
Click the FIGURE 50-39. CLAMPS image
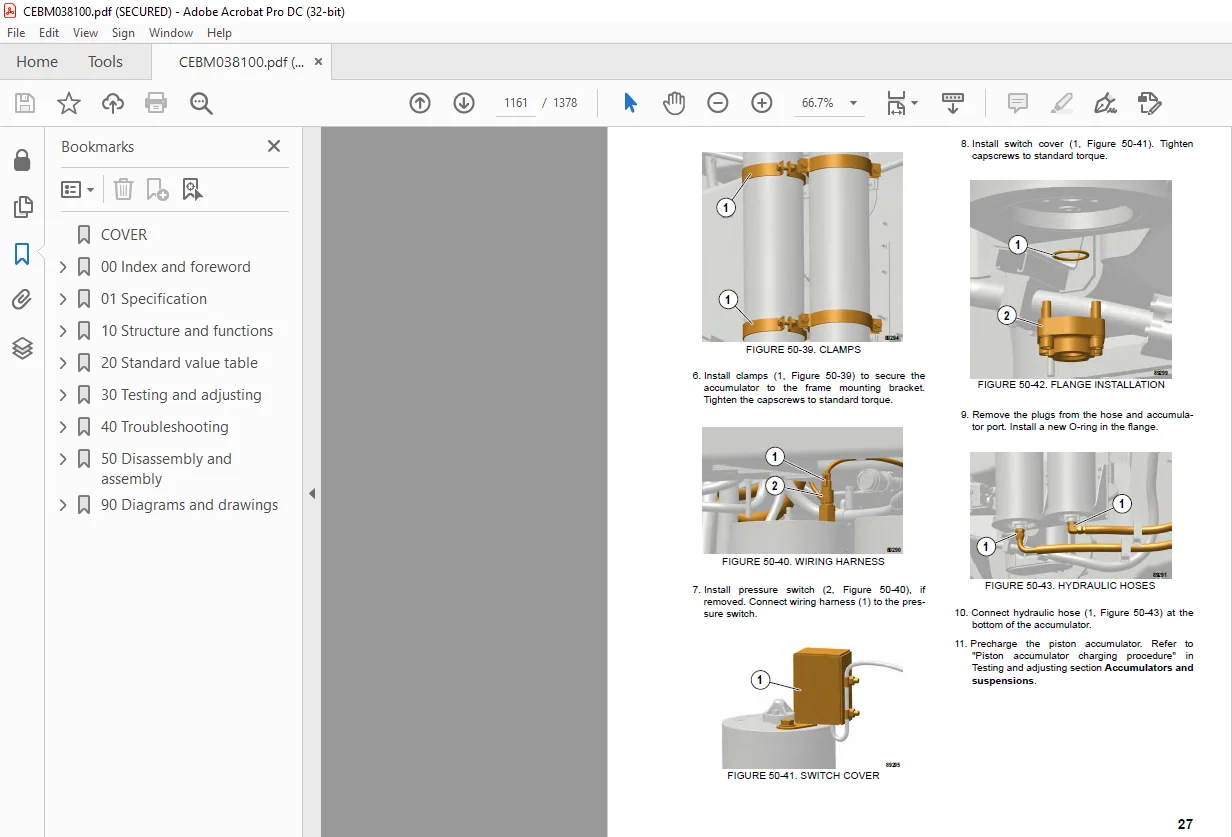pos(802,247)
